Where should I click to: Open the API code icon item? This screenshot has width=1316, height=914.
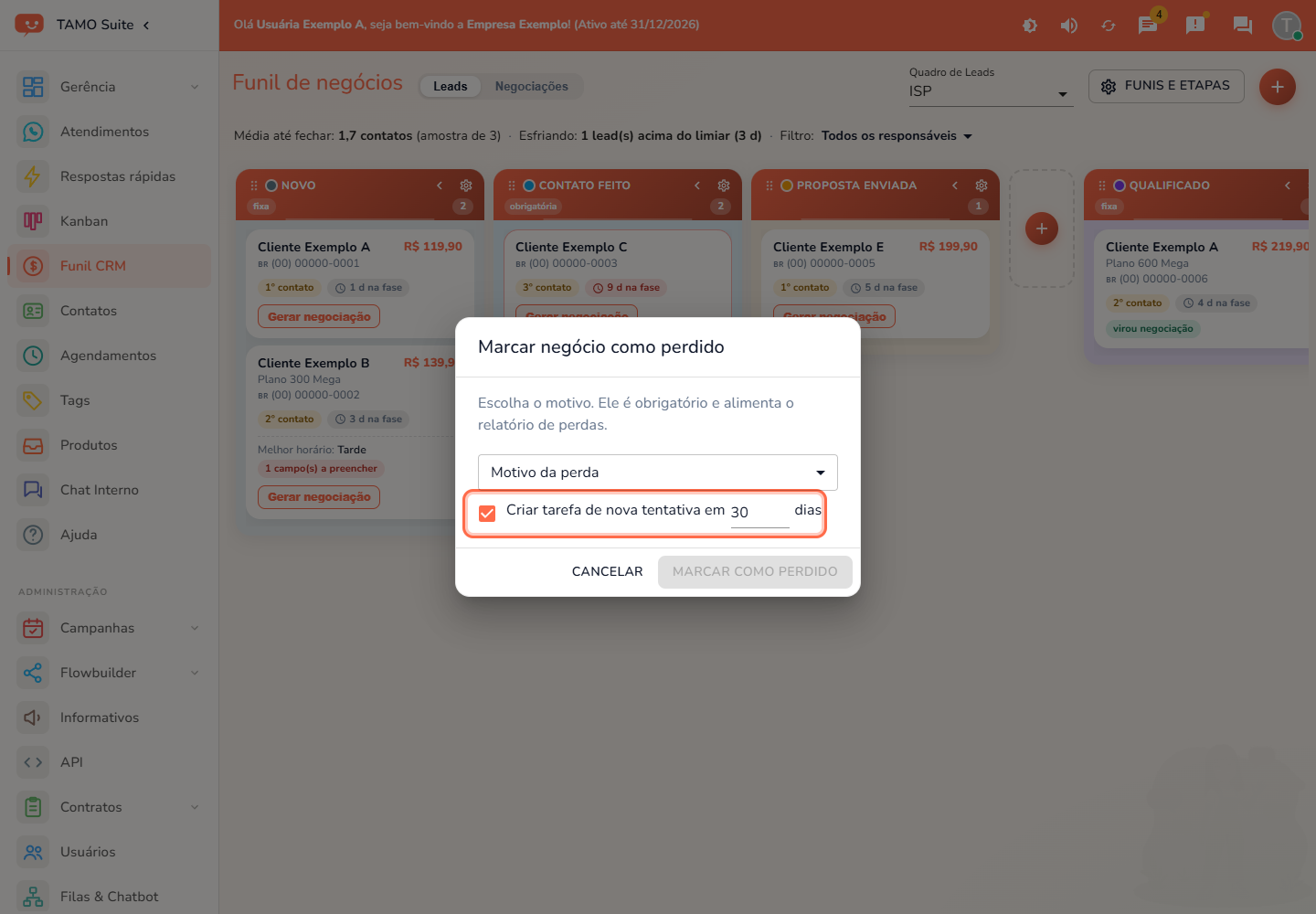coord(33,762)
